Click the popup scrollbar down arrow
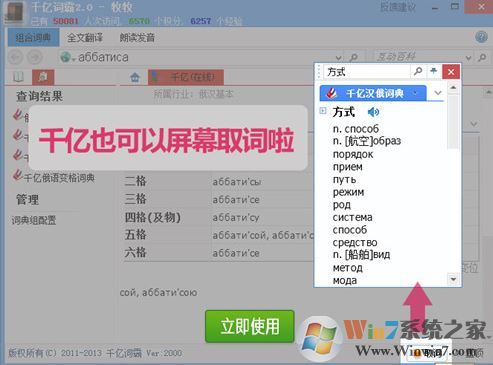493x365 pixels. [453, 279]
